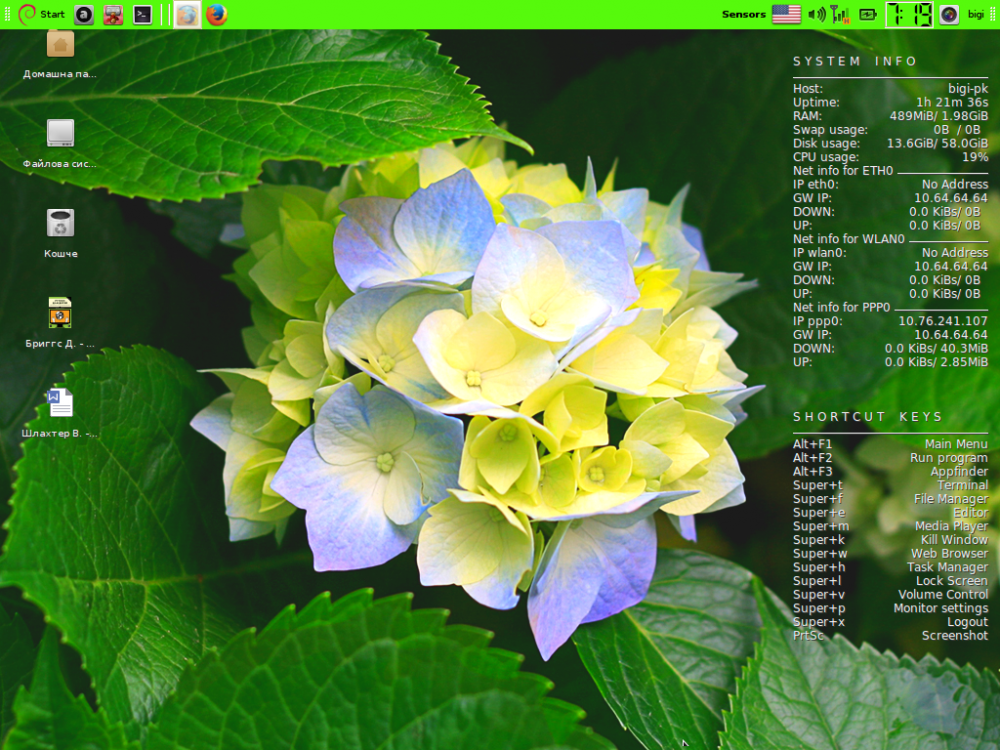The image size is (1000, 750).
Task: Select the Бриггс Д. file icon
Action: coord(60,323)
